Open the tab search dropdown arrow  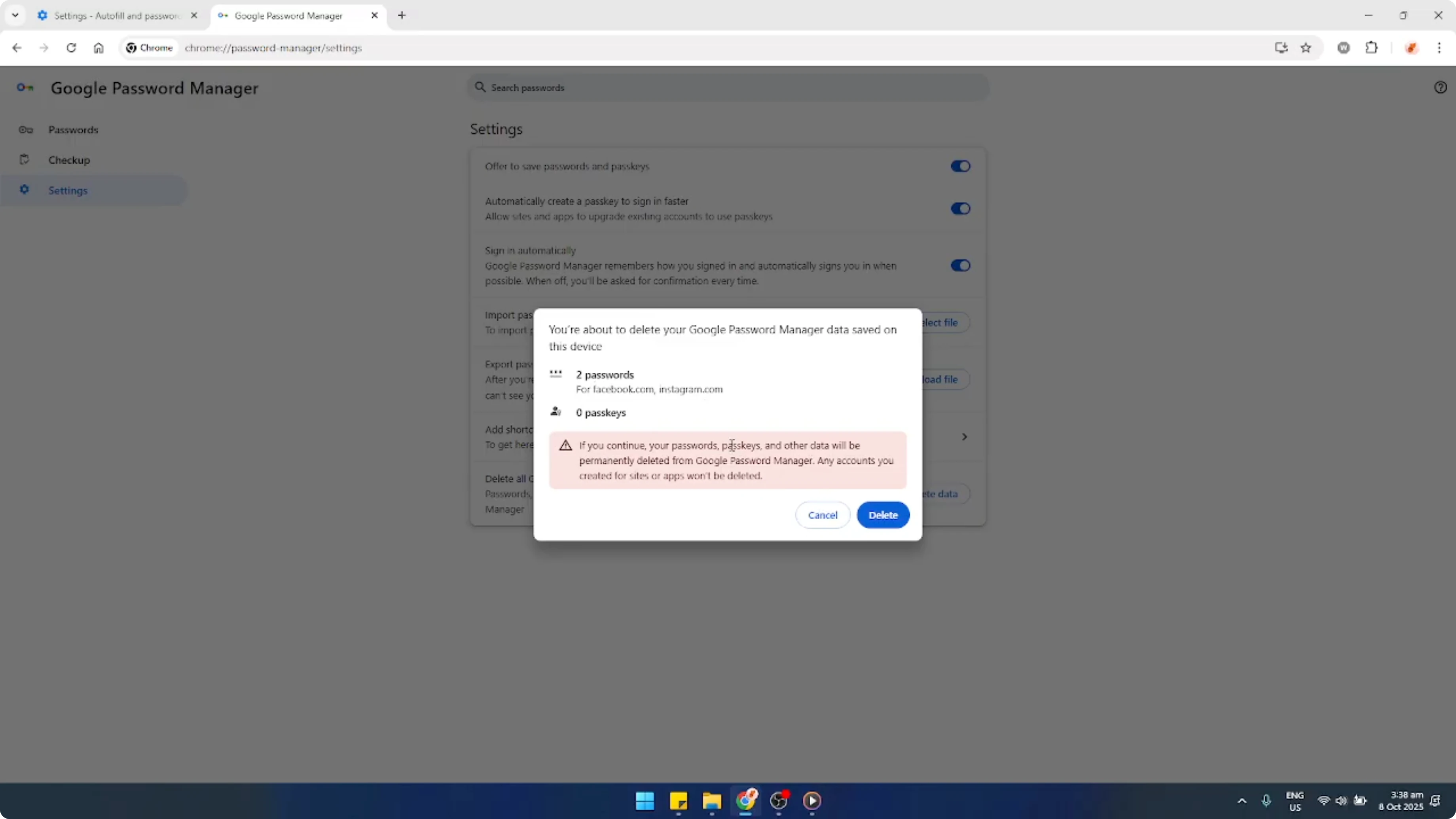point(15,16)
